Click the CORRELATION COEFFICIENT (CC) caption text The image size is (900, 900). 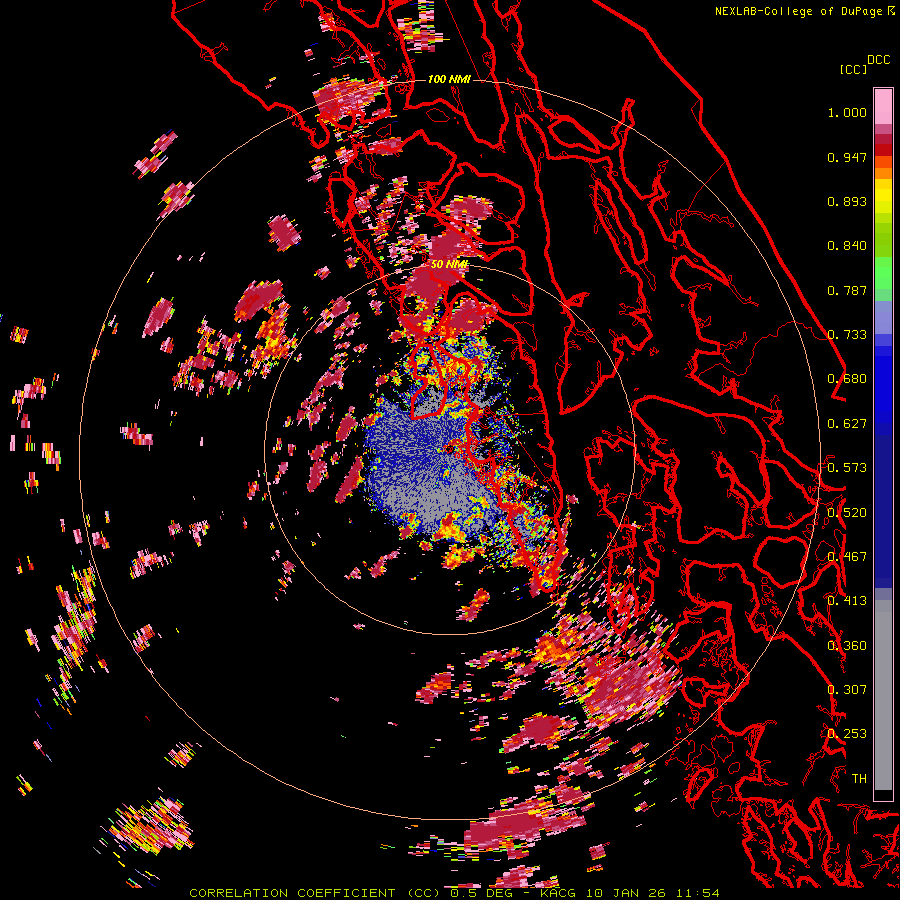[x=315, y=893]
